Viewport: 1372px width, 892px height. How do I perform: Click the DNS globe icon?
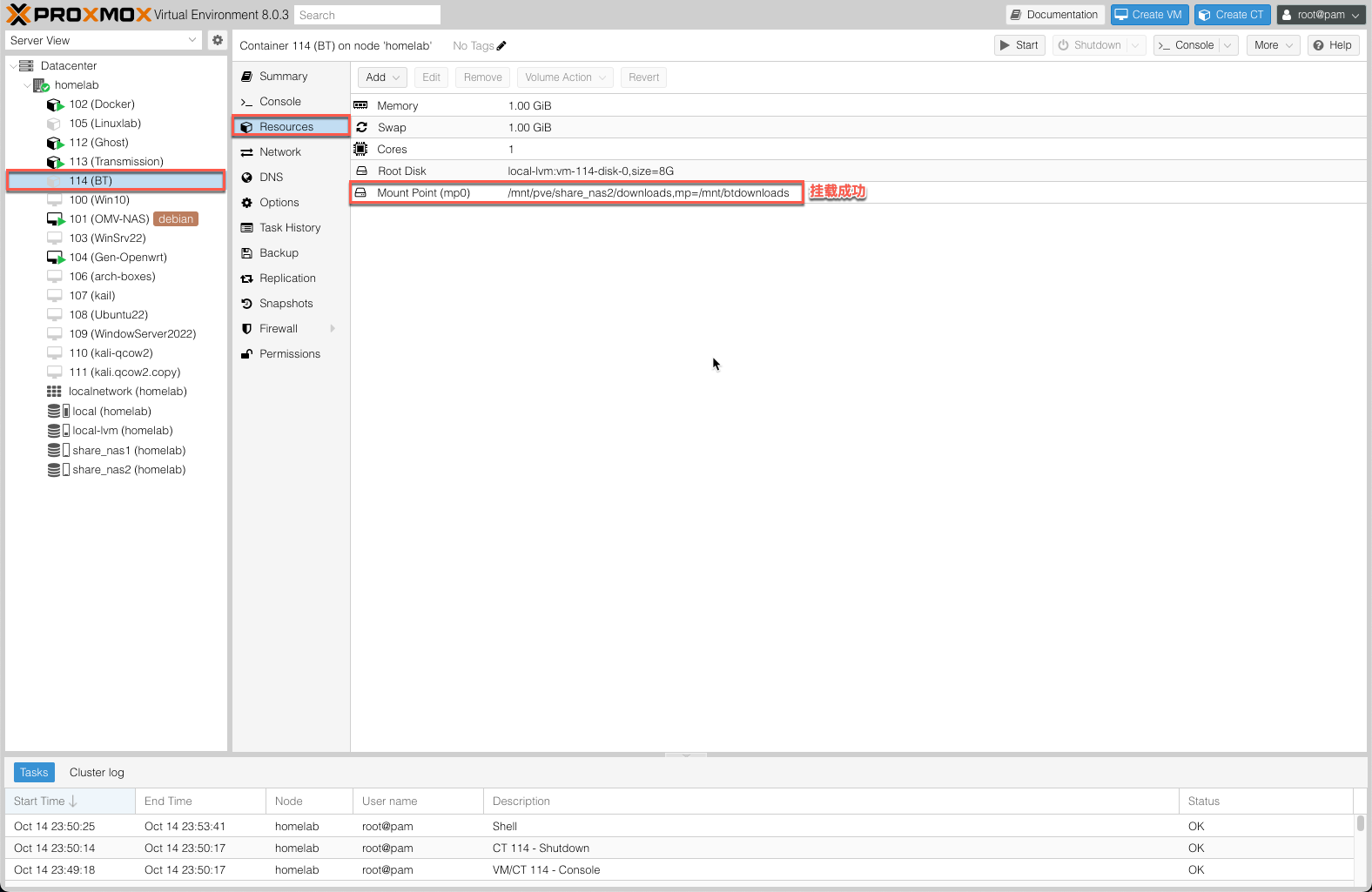point(247,178)
